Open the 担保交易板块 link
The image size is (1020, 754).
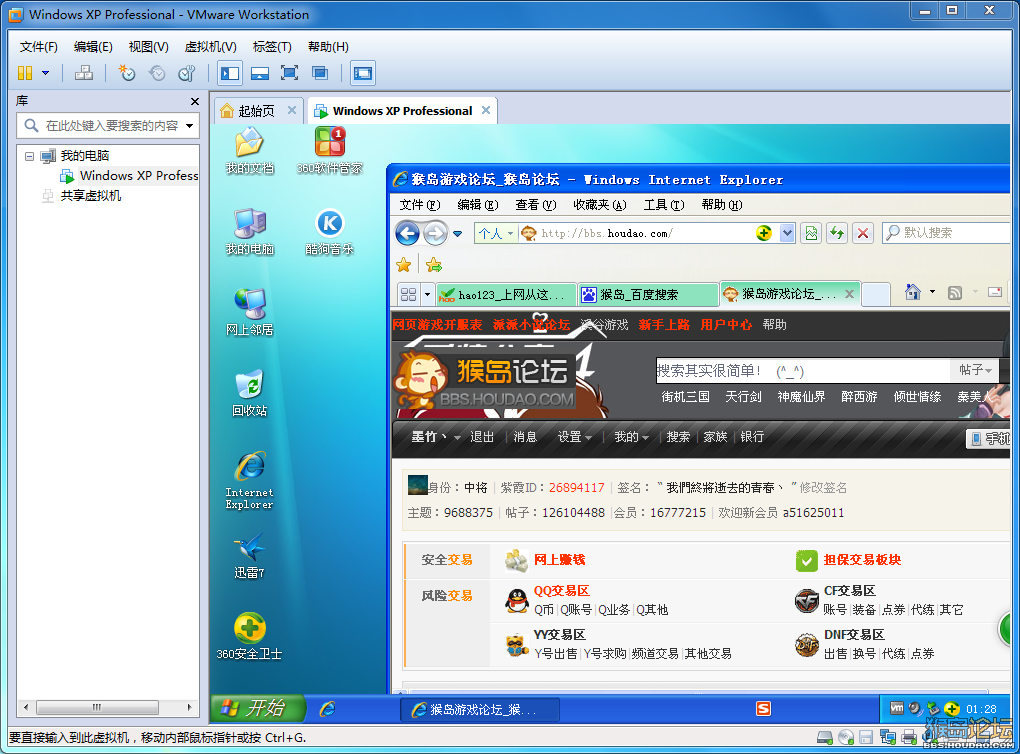pos(862,560)
